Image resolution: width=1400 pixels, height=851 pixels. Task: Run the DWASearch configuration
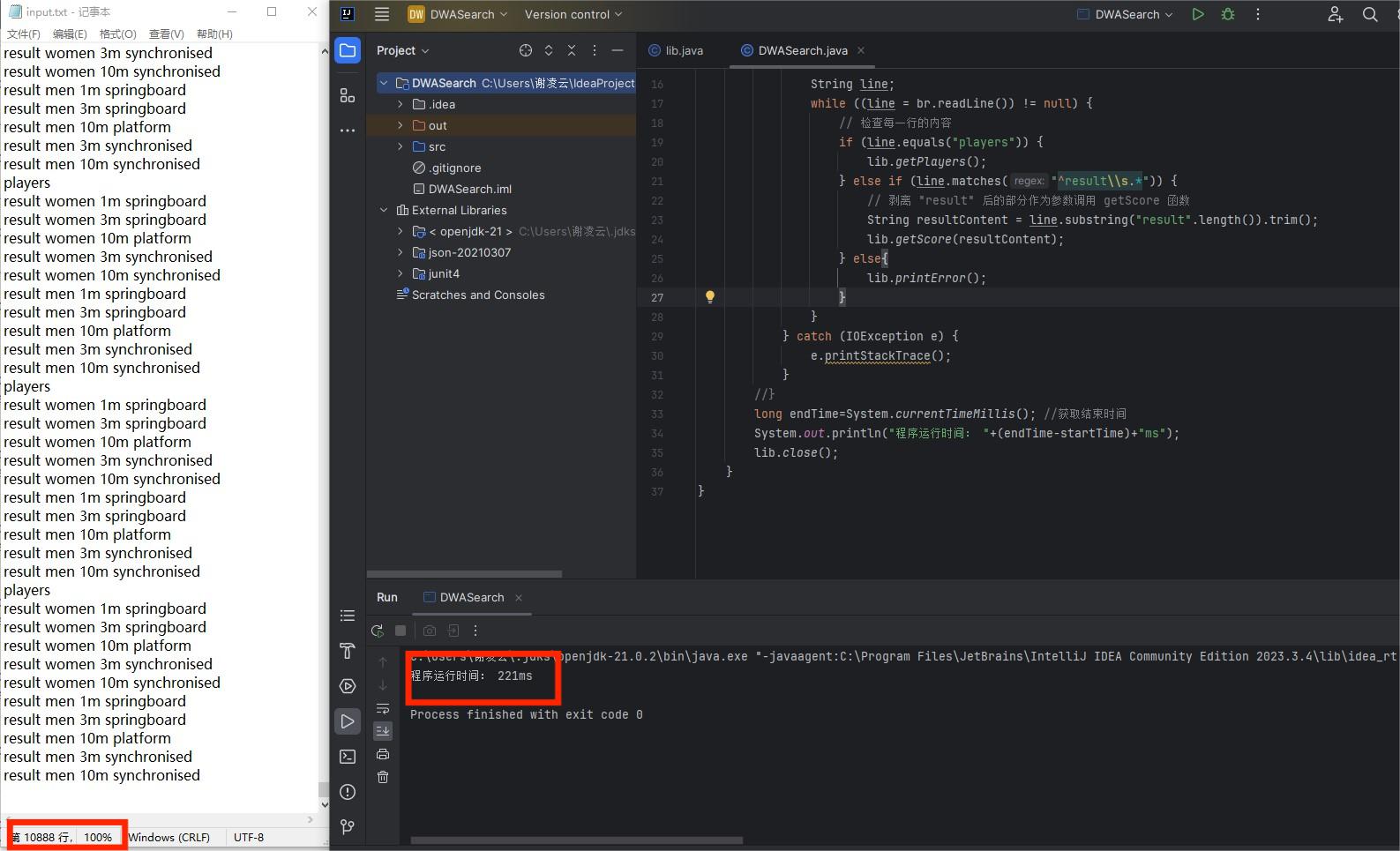pos(1197,14)
